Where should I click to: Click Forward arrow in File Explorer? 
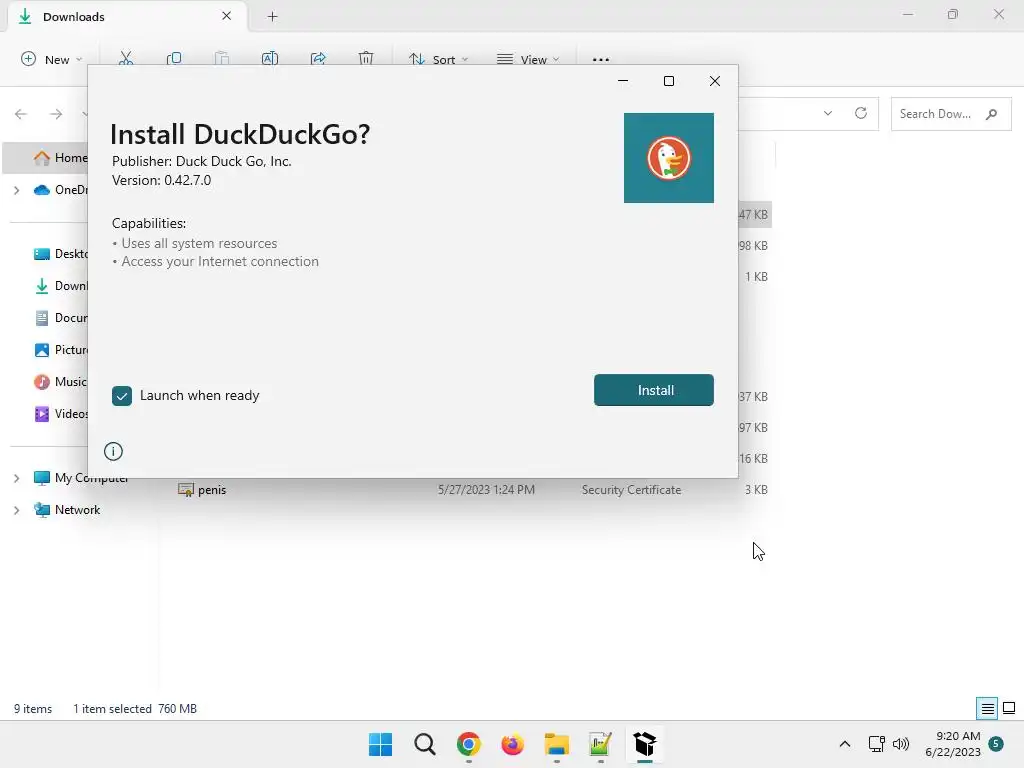point(56,114)
